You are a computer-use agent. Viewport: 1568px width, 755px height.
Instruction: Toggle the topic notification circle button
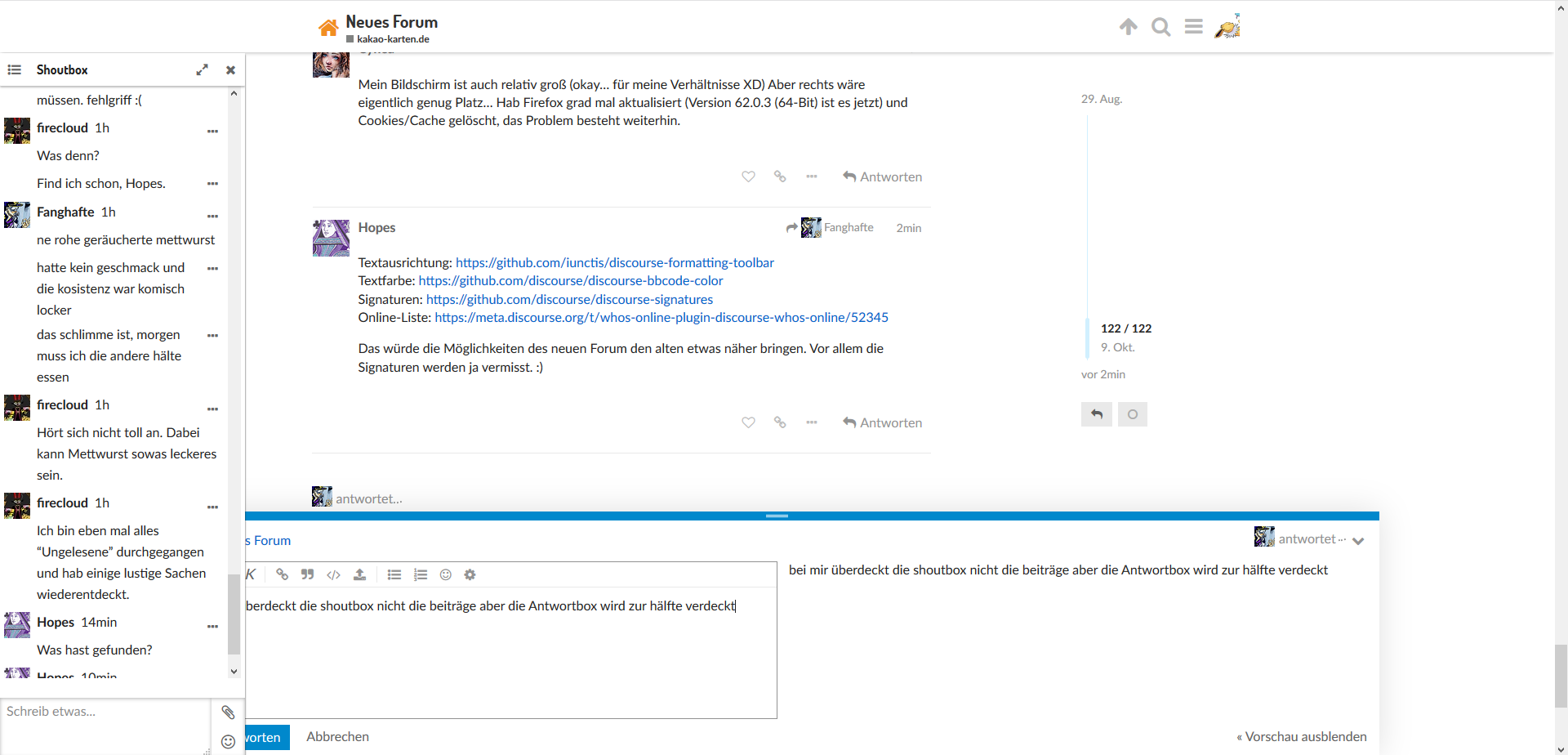(1132, 414)
